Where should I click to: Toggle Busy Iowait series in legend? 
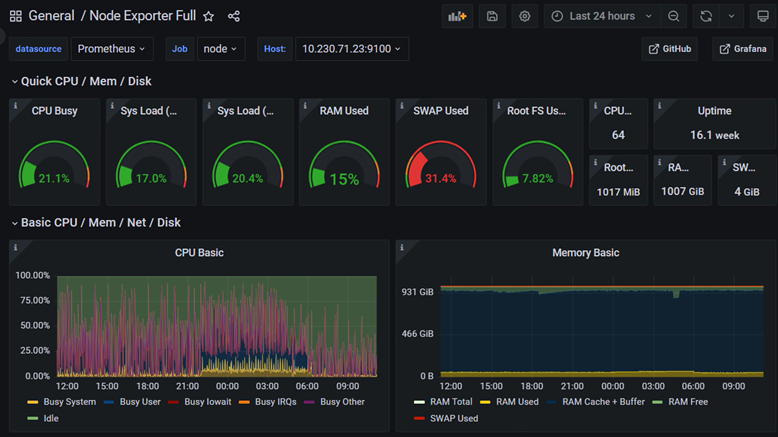[208, 402]
